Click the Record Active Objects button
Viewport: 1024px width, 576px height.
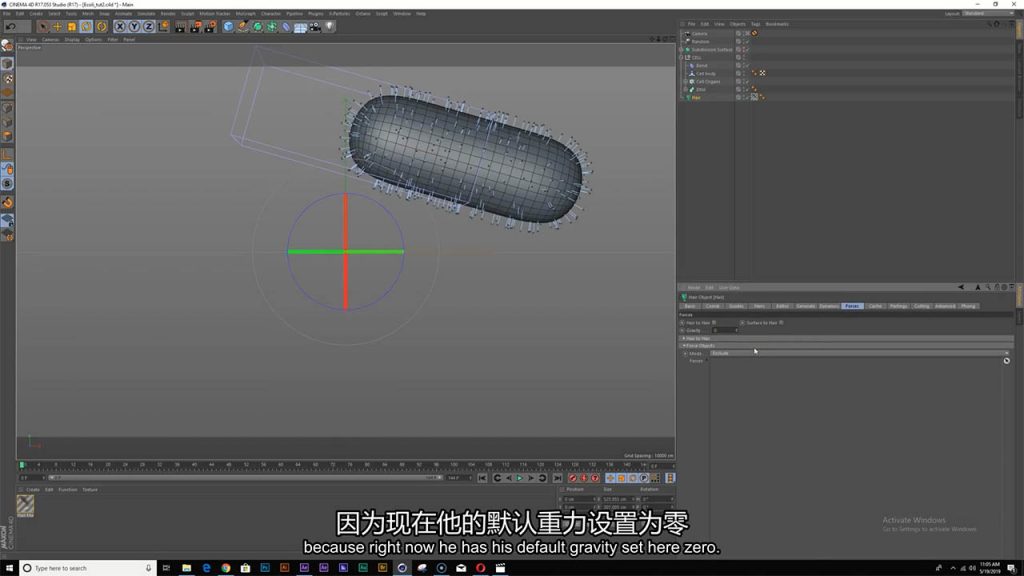point(573,478)
